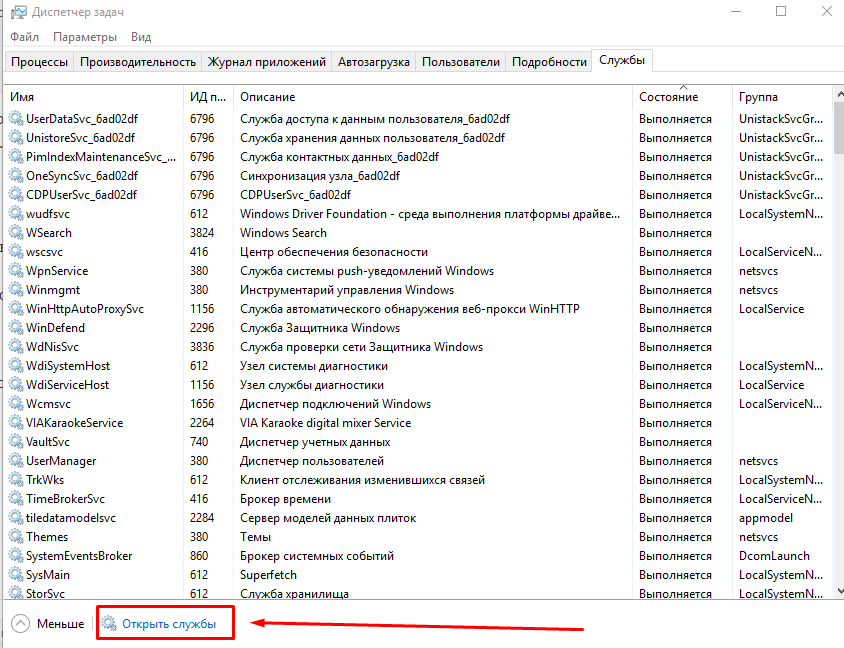
Task: Click the gear icon for SysMain service
Action: tap(16, 575)
